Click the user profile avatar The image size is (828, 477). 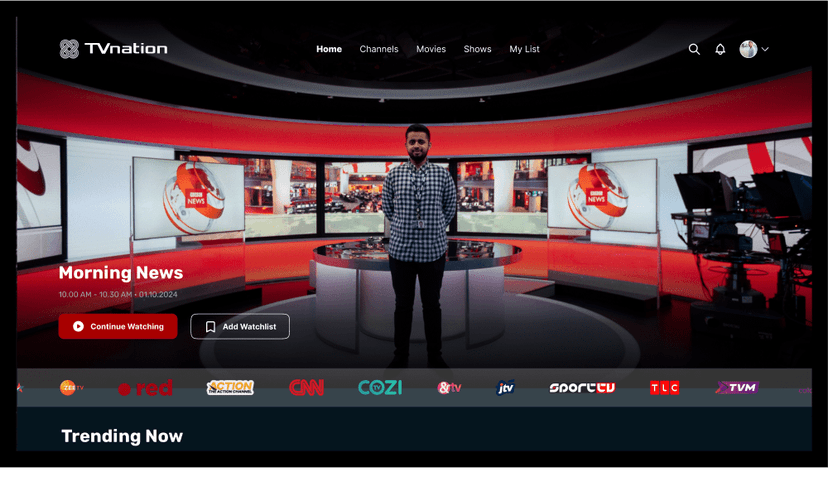point(748,49)
